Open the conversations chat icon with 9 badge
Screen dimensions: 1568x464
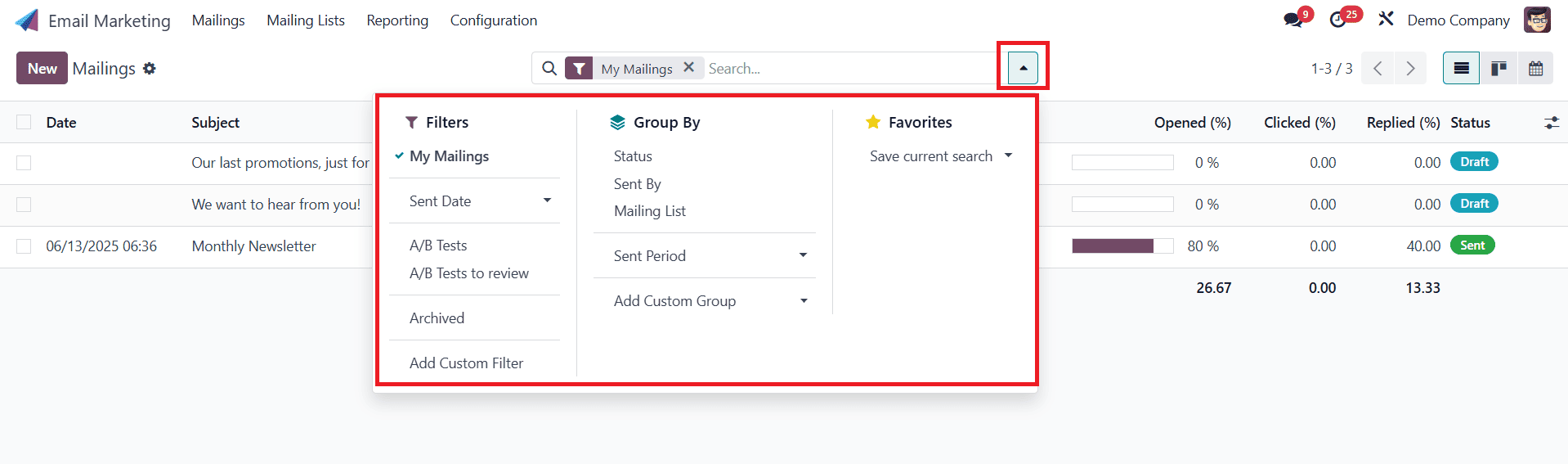click(1293, 20)
